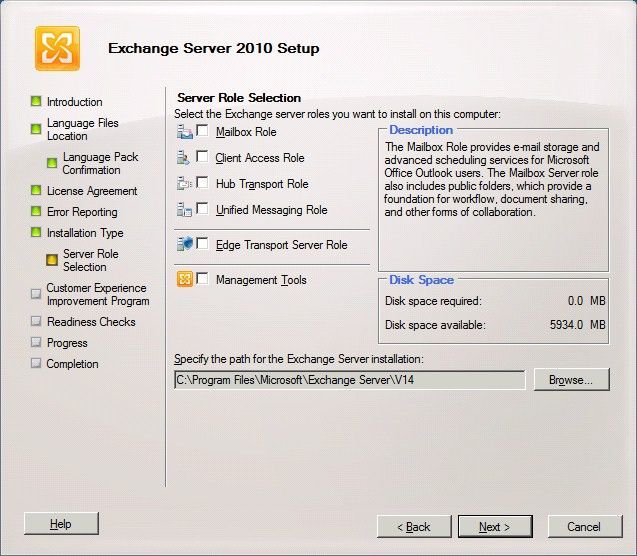Viewport: 637px width, 556px height.
Task: Proceed with the Next button
Action: point(495,527)
